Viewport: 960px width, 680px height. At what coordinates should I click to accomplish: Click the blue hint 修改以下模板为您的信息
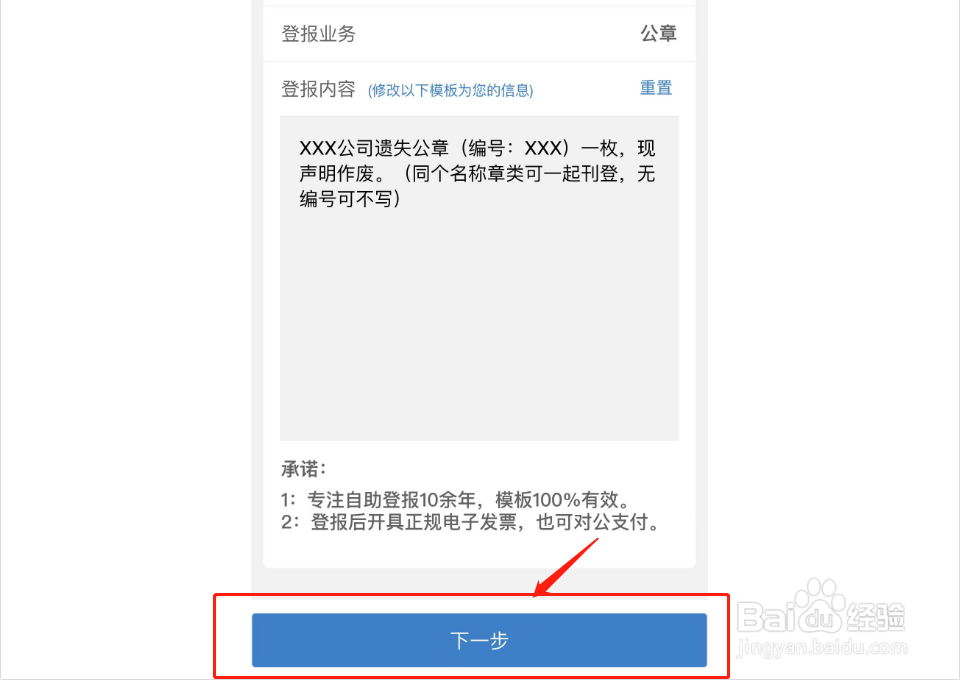(450, 91)
